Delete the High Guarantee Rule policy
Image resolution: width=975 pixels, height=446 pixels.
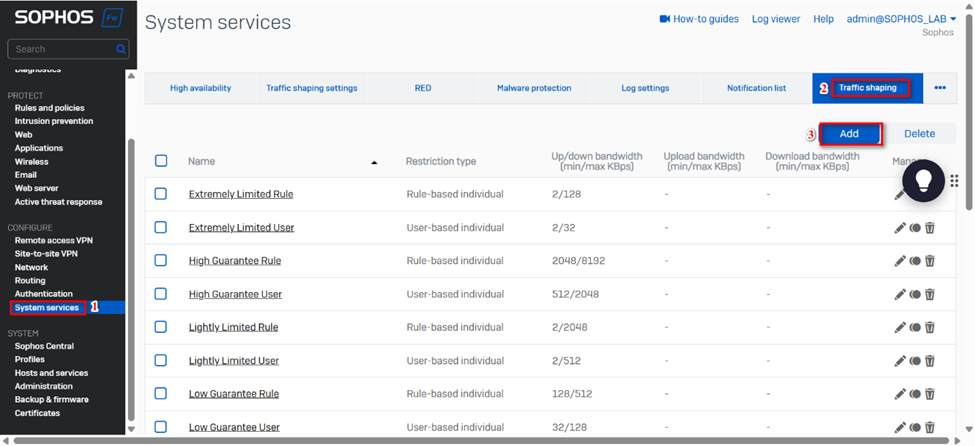(x=930, y=261)
